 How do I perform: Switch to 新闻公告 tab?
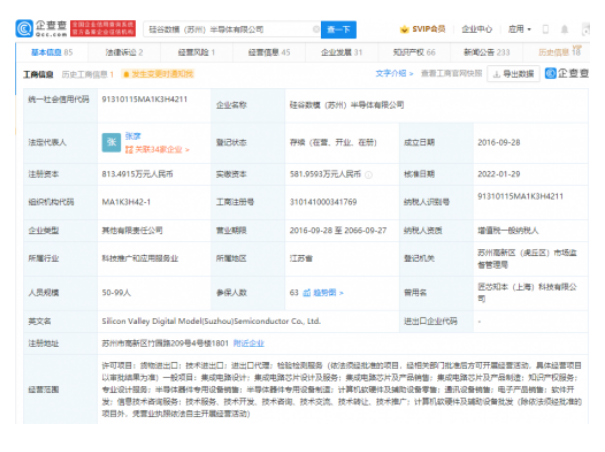coord(487,52)
